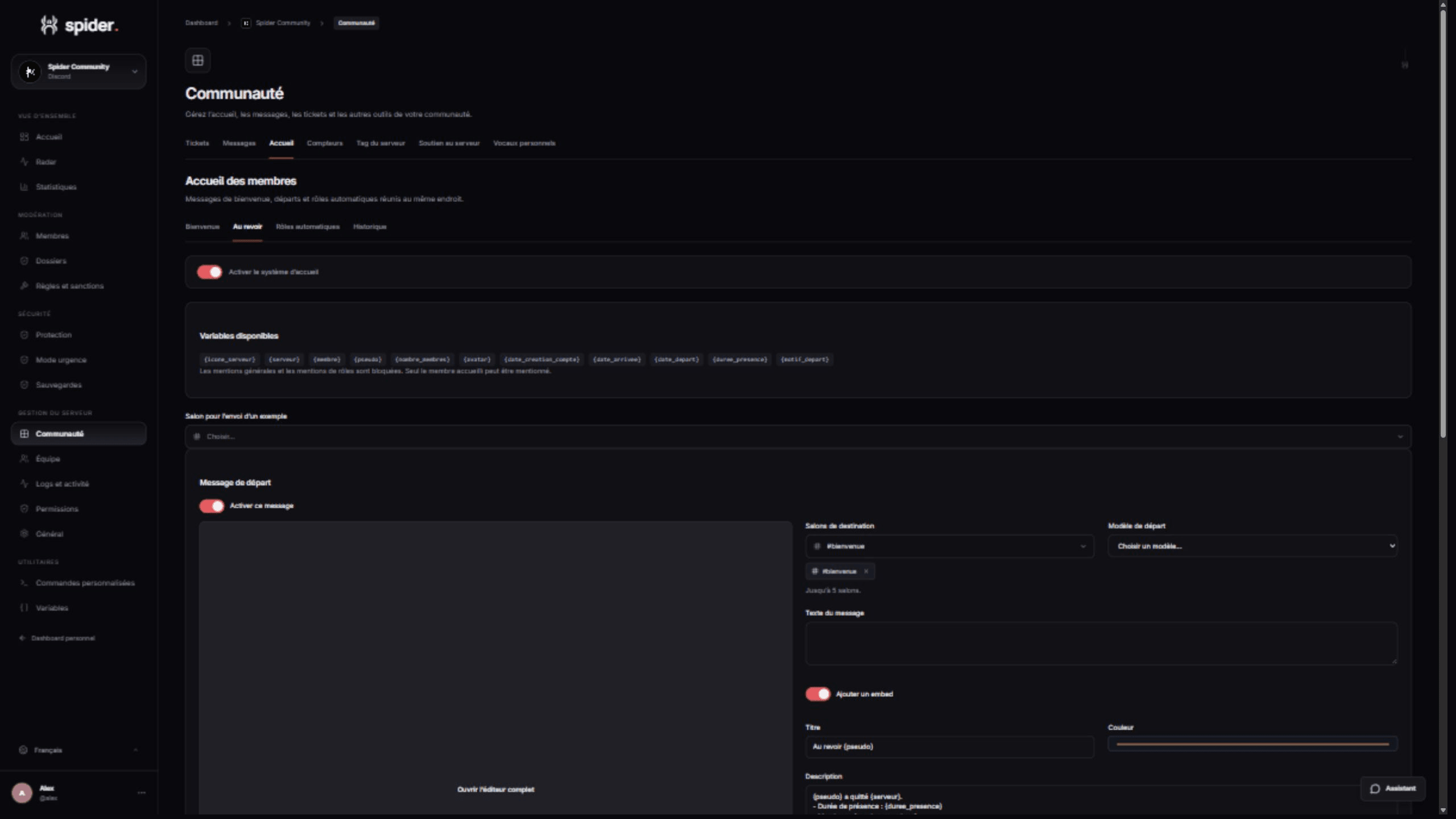Open the Salon pour l'envoi d'un exemple dropdown
The width and height of the screenshot is (1456, 819).
tap(798, 437)
